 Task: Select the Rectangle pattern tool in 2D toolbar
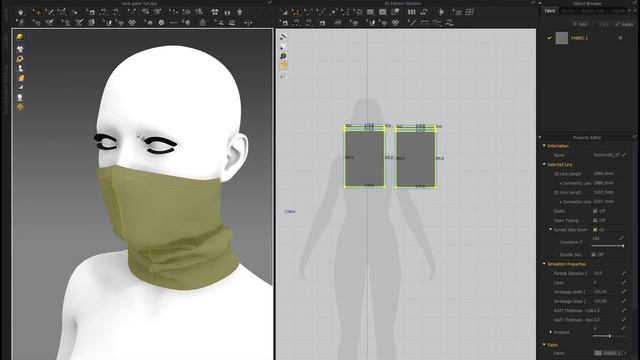click(x=370, y=12)
